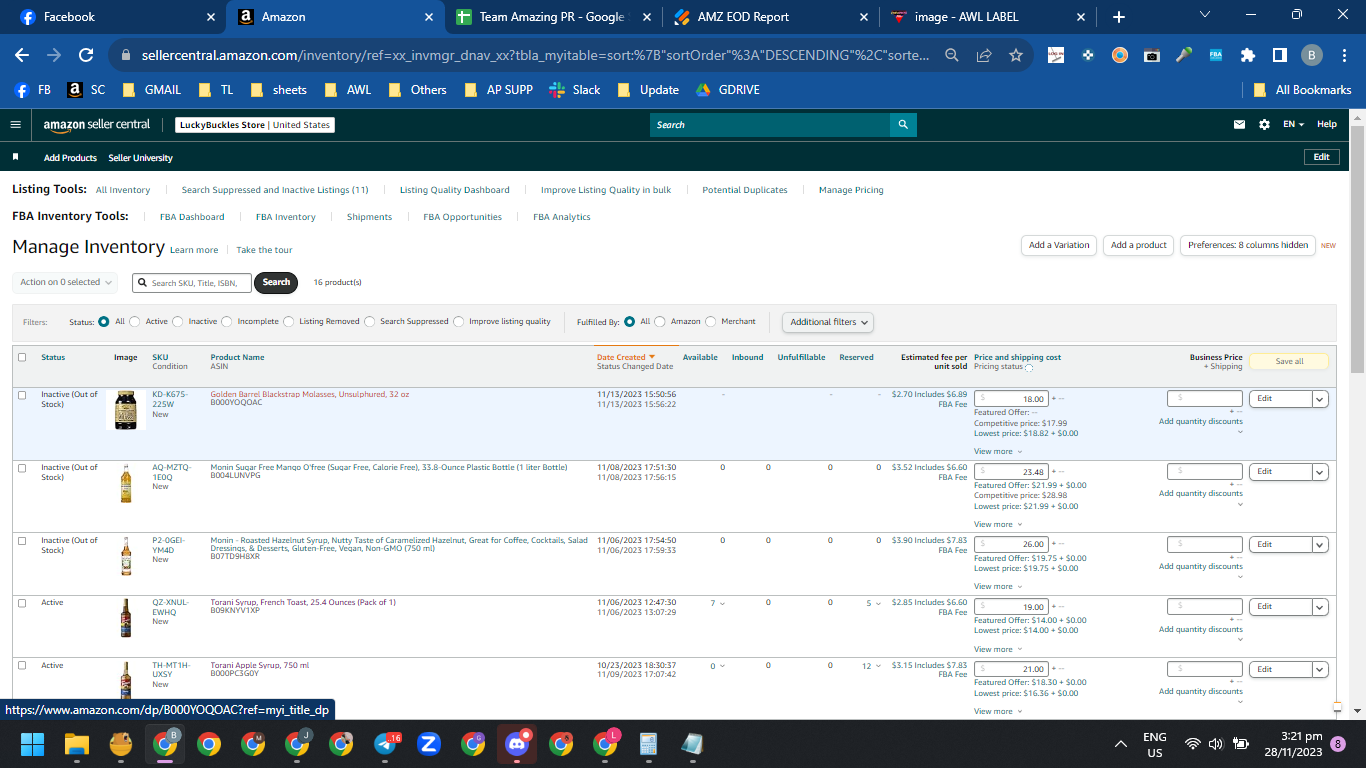
Task: Expand the Additional filters dropdown
Action: click(828, 322)
